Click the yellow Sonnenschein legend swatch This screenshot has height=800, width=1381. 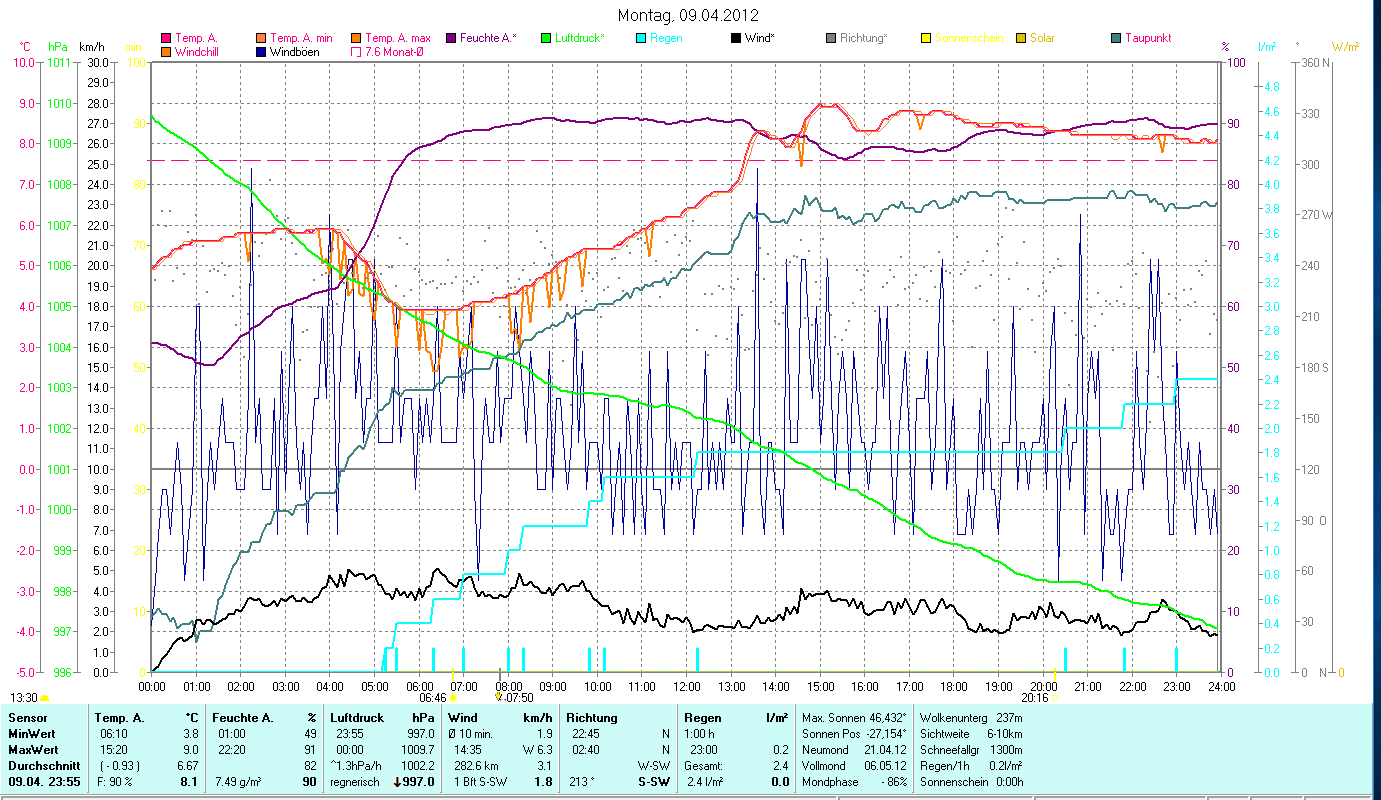tap(926, 39)
